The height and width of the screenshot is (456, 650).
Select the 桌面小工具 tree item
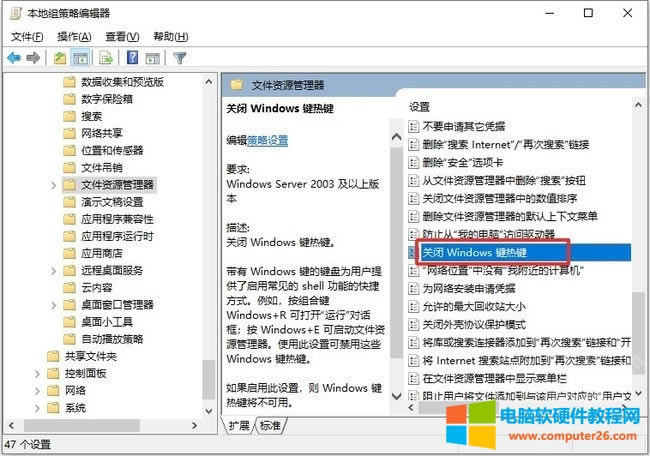pyautogui.click(x=107, y=322)
